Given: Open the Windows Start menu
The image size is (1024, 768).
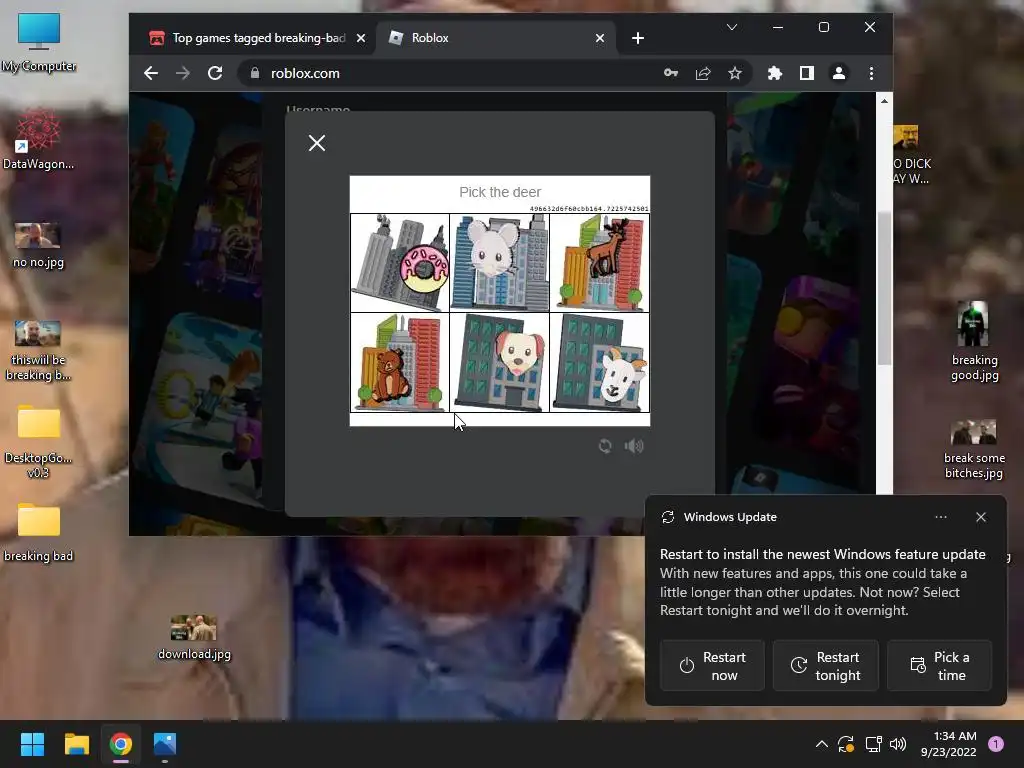Looking at the screenshot, I should (32, 744).
